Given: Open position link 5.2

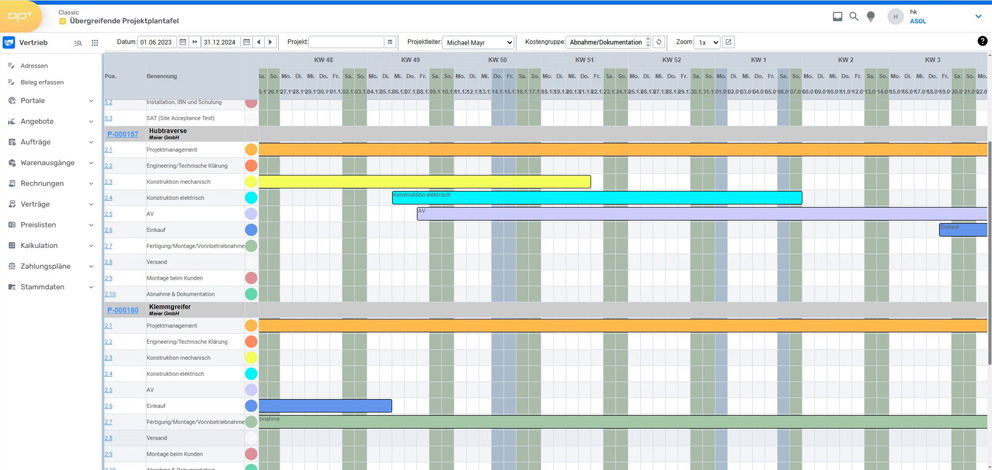Looking at the screenshot, I should coord(108,101).
